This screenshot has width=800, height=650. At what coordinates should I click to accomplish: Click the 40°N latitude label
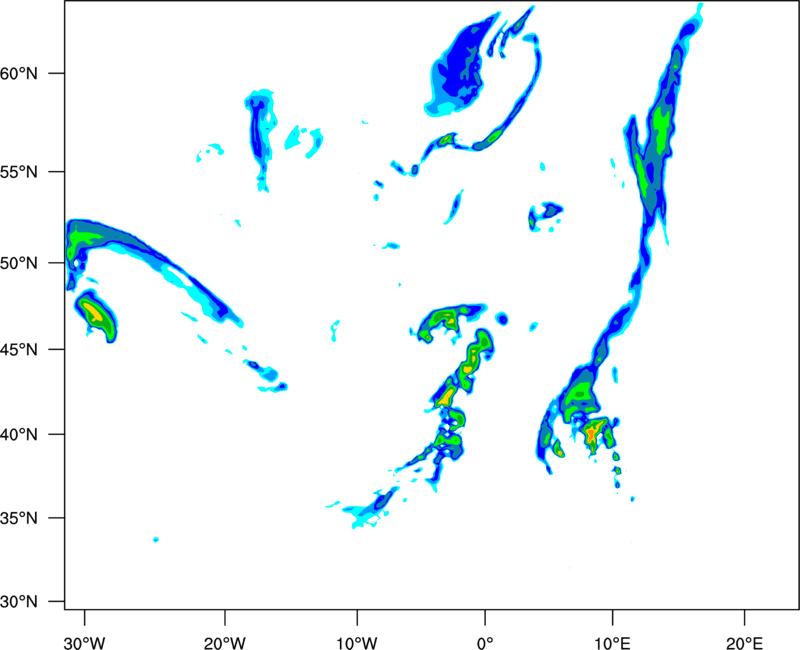tap(19, 435)
